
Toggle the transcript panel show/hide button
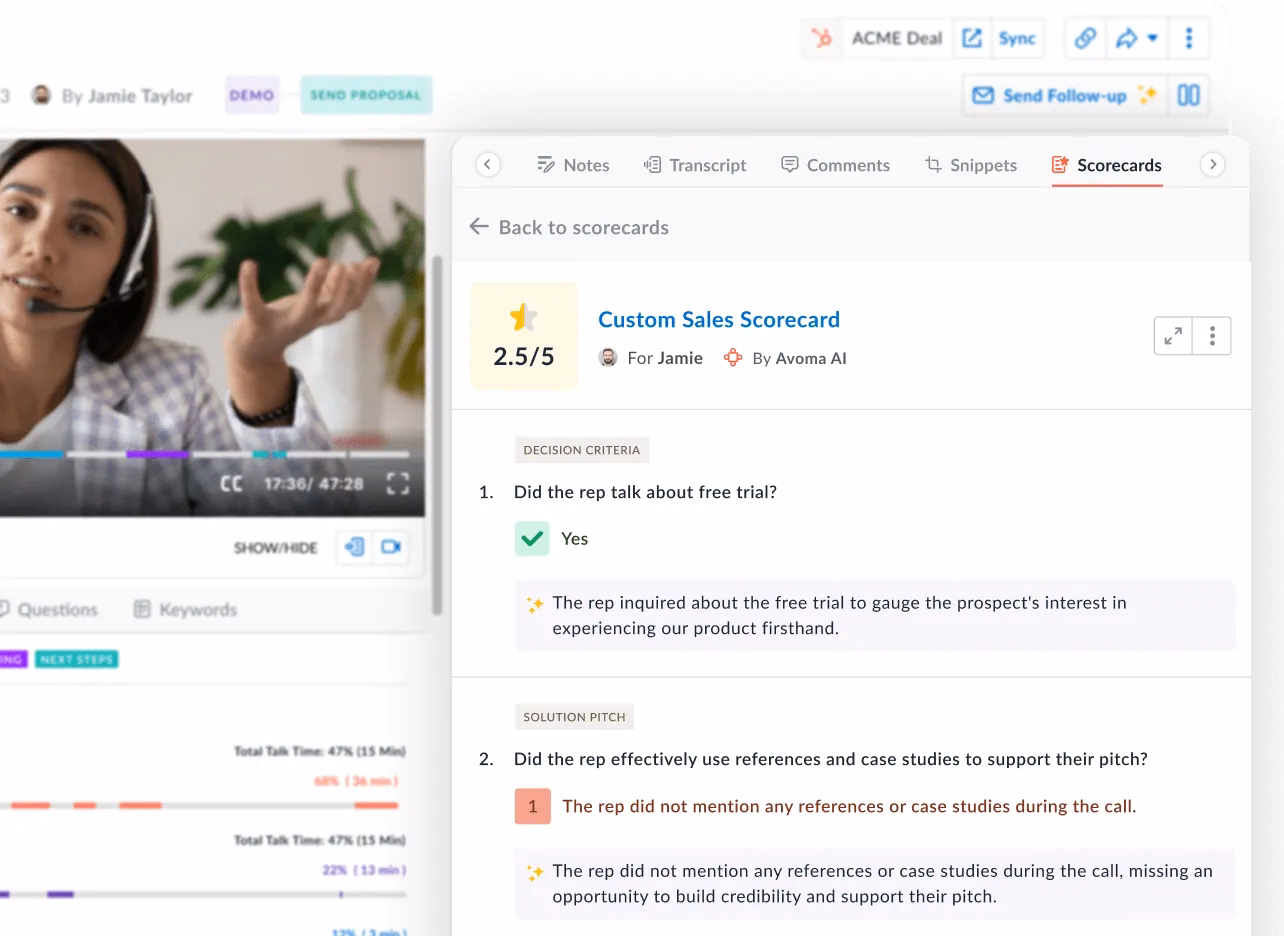click(354, 547)
